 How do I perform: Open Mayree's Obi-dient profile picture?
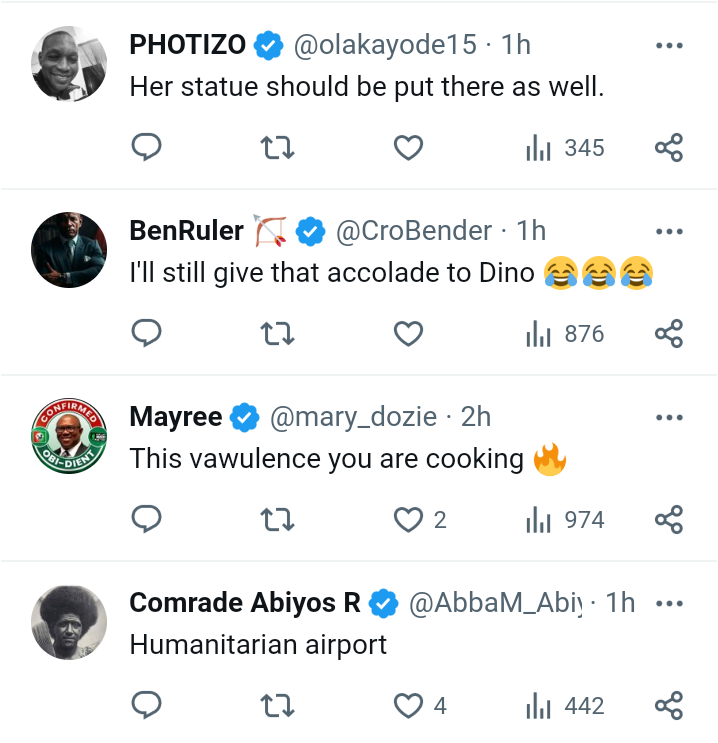[69, 436]
